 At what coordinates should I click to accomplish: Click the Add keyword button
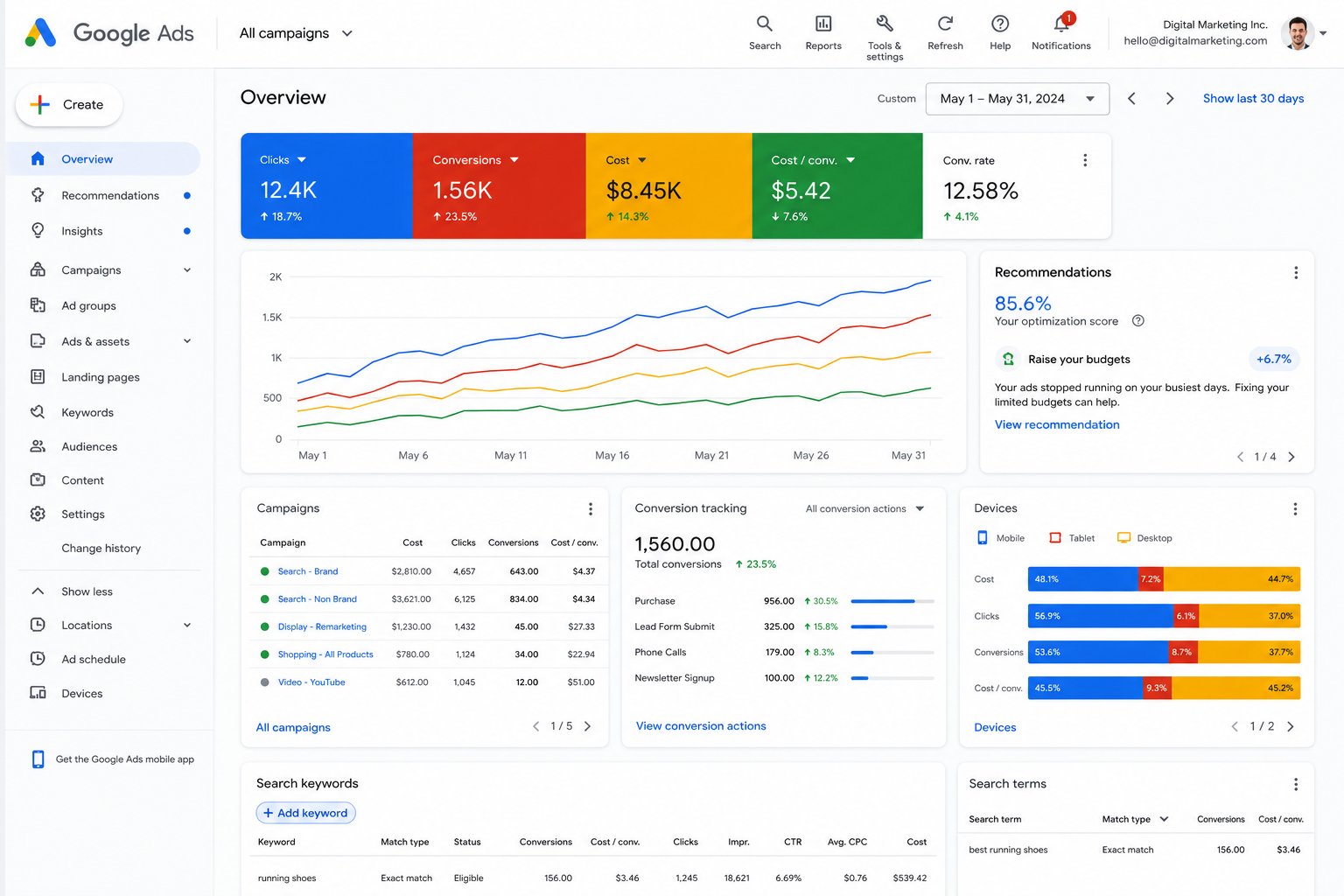pos(305,813)
